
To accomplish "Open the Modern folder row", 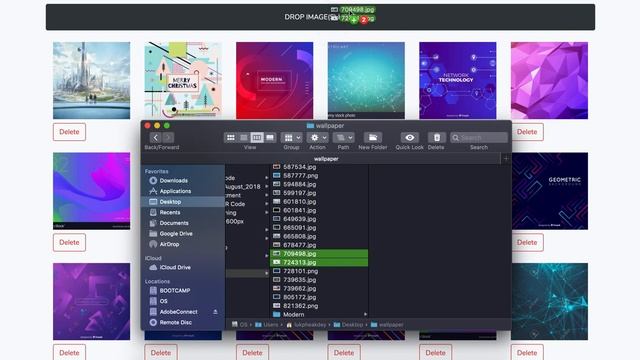I will [x=319, y=314].
